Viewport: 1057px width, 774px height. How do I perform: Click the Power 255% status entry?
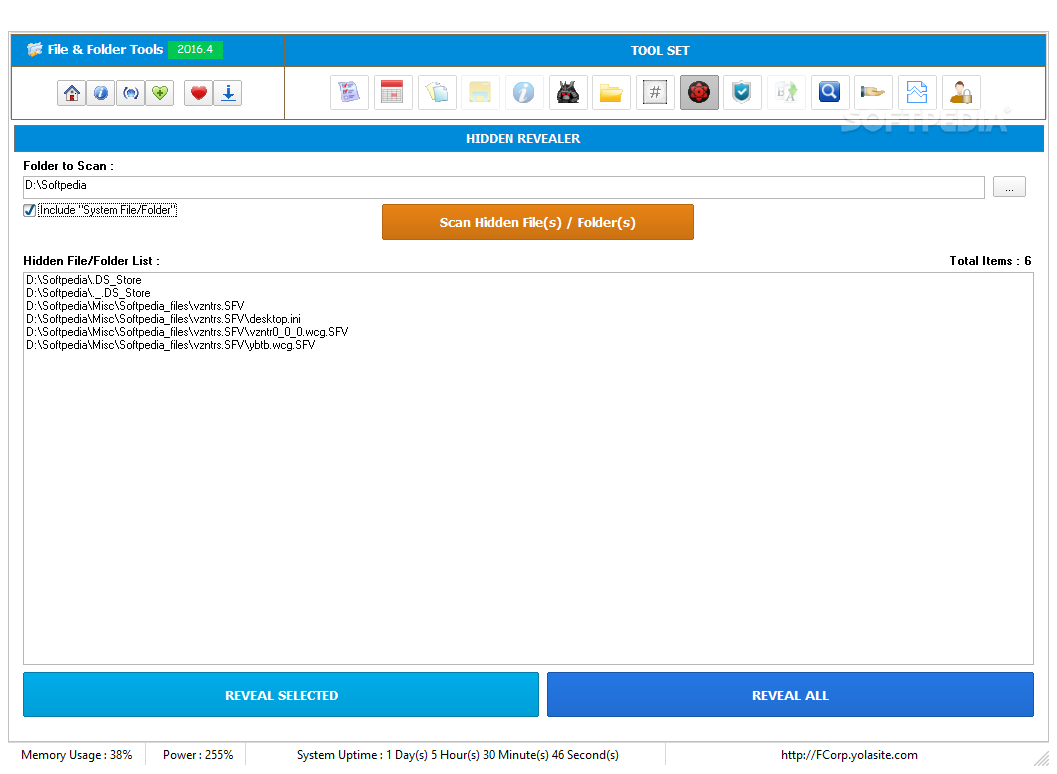click(x=198, y=755)
